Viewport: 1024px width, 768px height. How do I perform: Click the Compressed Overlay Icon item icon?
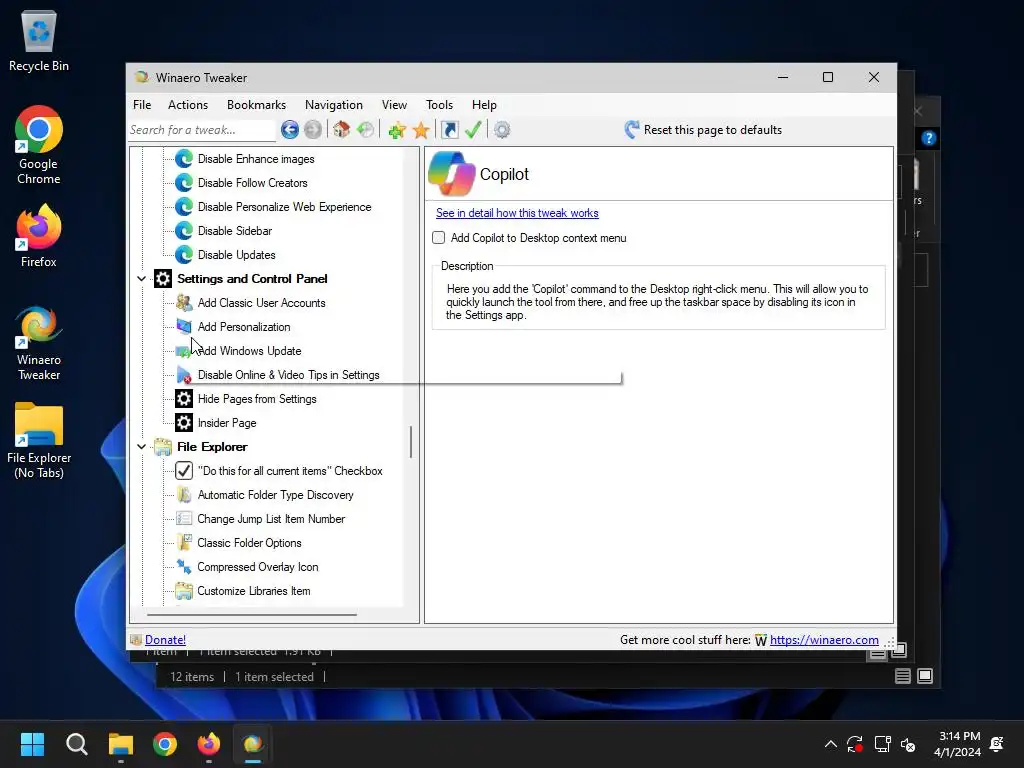[x=184, y=567]
